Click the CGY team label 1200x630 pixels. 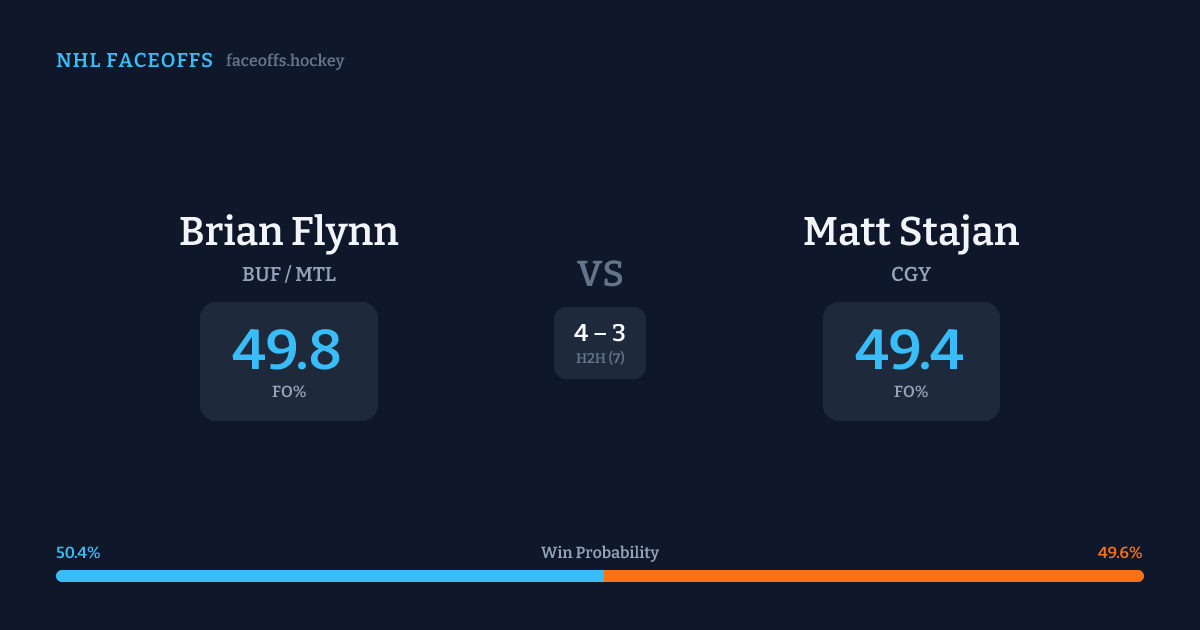click(911, 274)
